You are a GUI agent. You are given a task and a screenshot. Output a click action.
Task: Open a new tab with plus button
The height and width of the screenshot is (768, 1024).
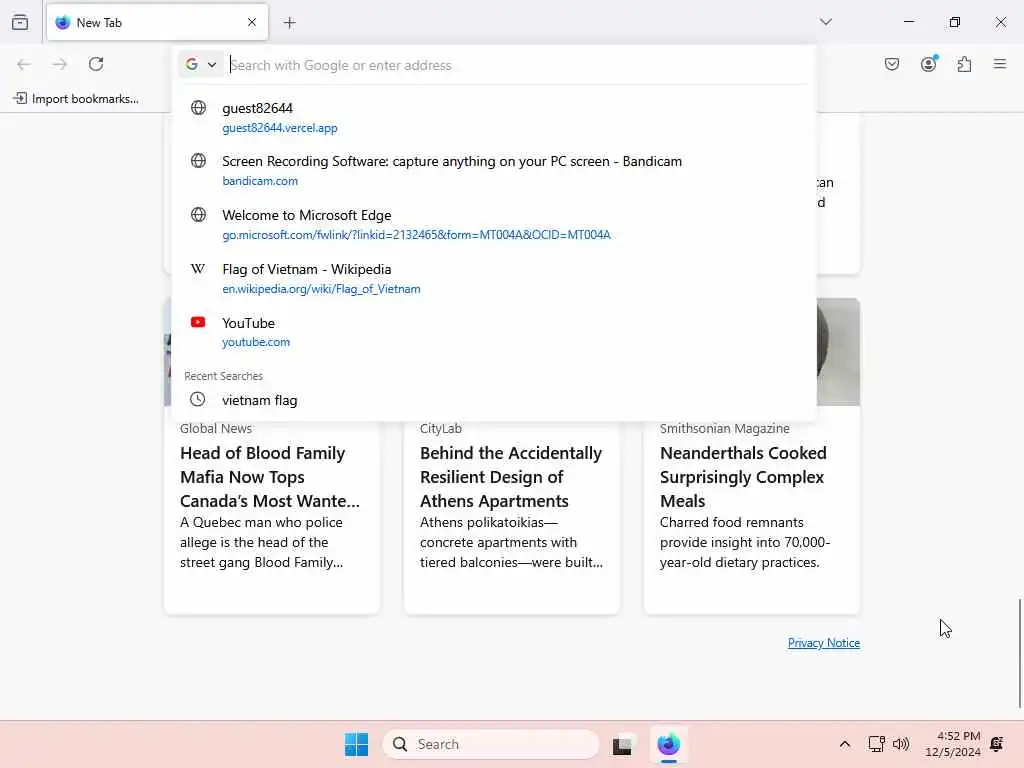289,23
